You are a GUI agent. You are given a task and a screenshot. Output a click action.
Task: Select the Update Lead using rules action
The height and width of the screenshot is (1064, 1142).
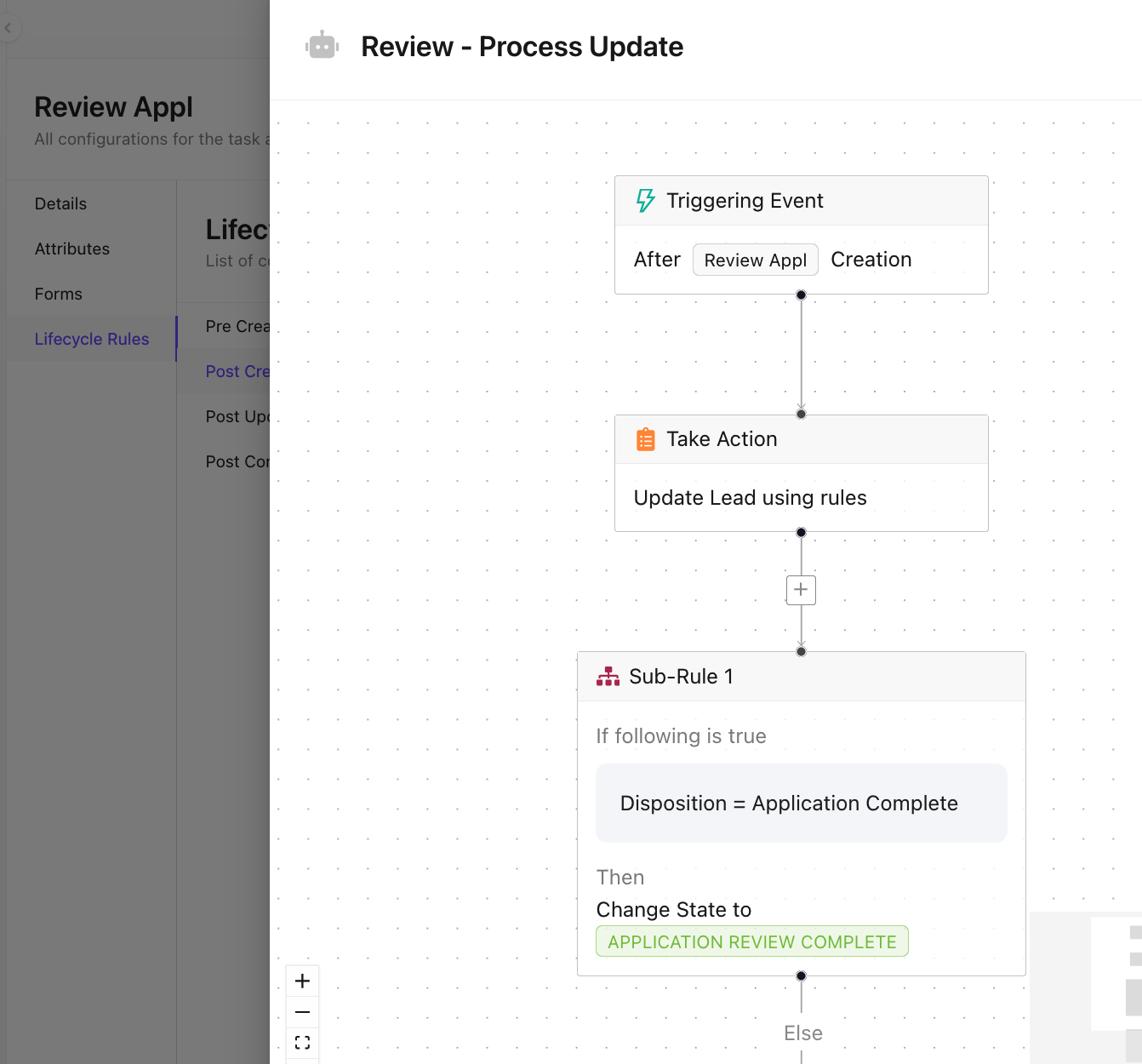click(x=751, y=498)
